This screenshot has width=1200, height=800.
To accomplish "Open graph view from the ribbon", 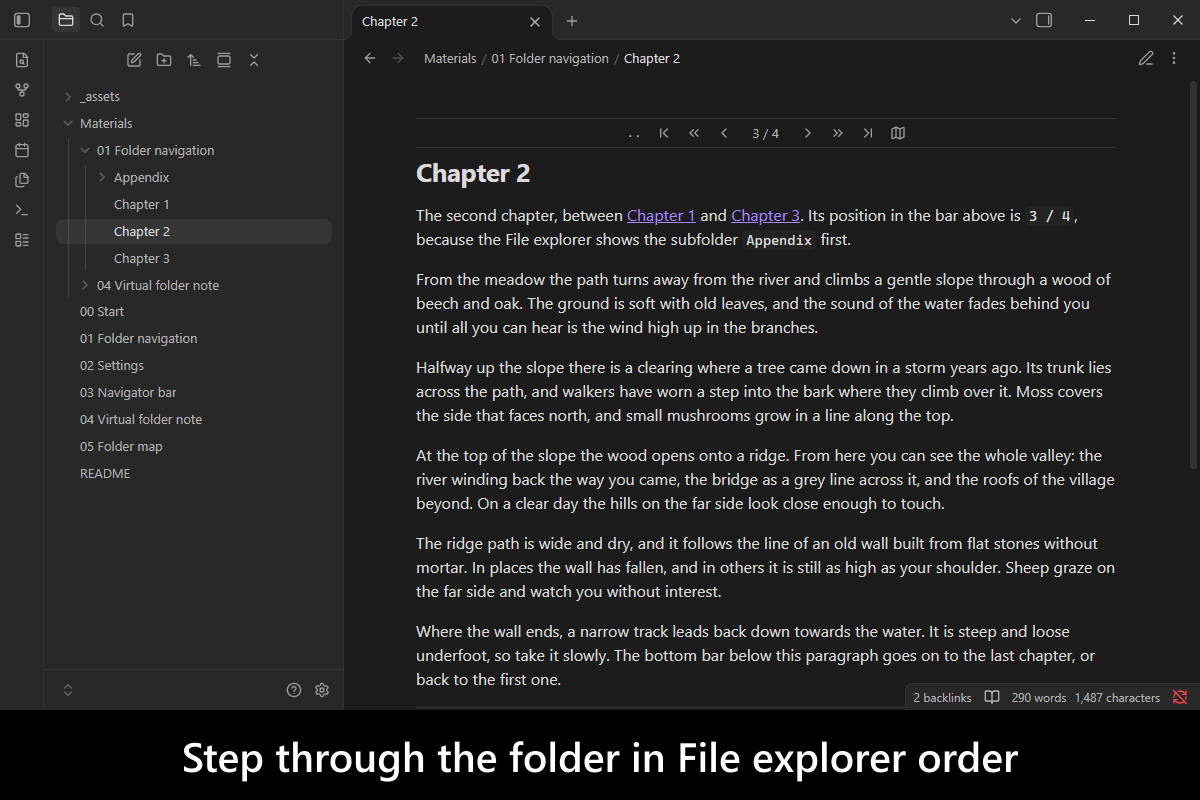I will coord(22,90).
